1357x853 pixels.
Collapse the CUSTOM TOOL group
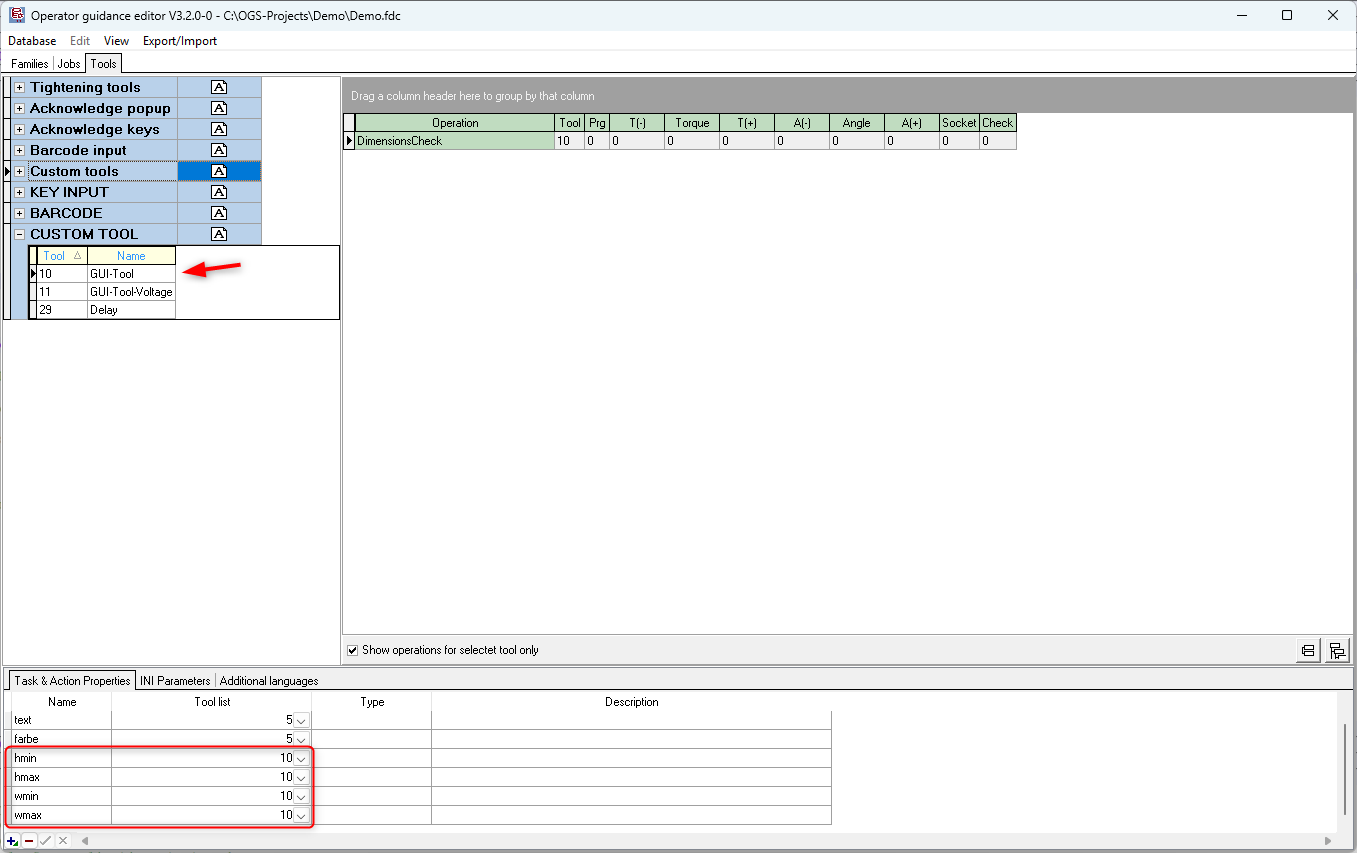tap(19, 235)
